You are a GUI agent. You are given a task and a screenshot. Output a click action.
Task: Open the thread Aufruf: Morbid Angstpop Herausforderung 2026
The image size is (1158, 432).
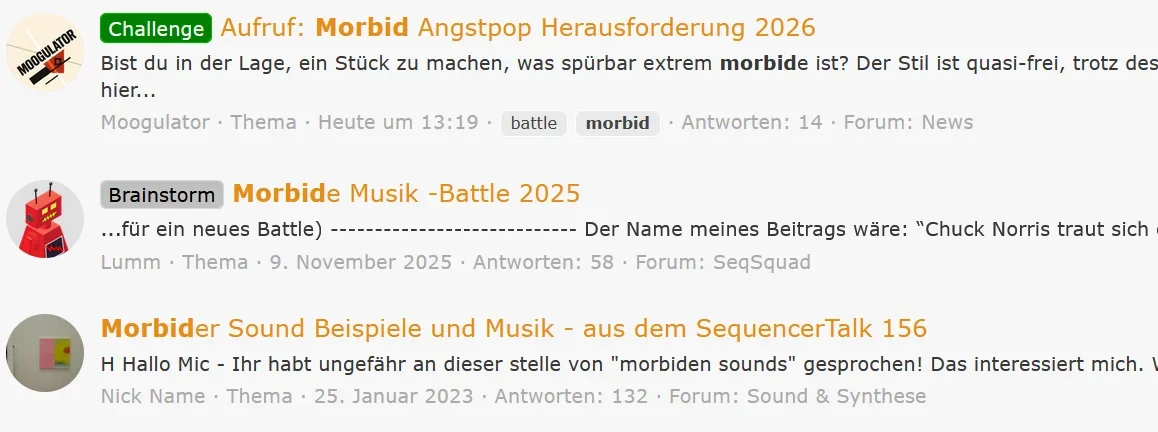tap(517, 28)
